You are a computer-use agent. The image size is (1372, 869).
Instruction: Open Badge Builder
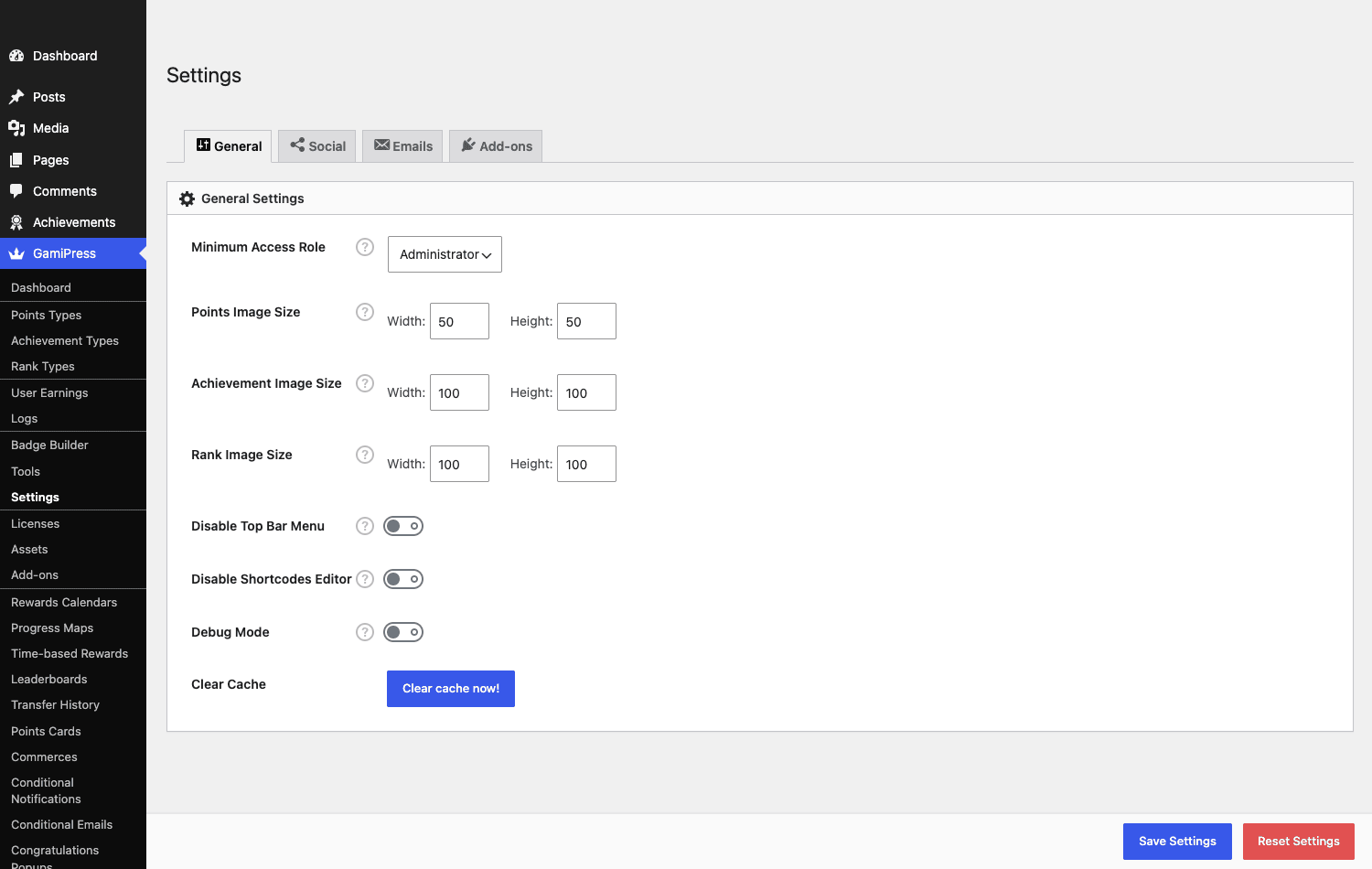click(73, 445)
